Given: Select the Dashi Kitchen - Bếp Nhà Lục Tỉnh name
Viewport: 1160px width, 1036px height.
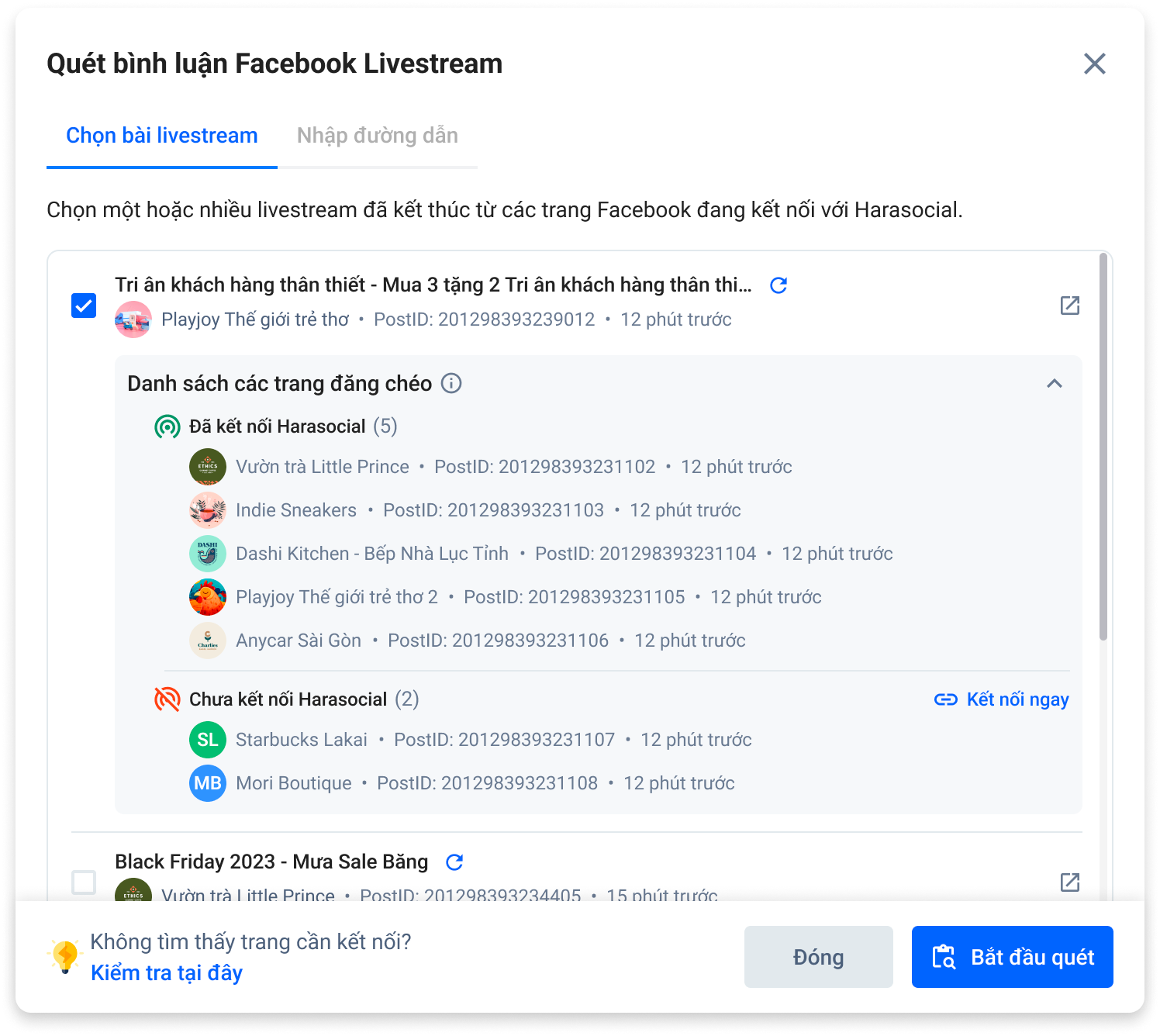Looking at the screenshot, I should pyautogui.click(x=372, y=554).
